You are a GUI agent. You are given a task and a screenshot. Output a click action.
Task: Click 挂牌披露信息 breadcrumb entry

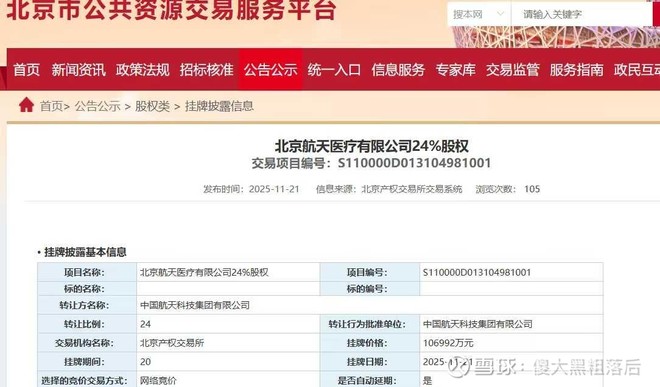(x=219, y=106)
